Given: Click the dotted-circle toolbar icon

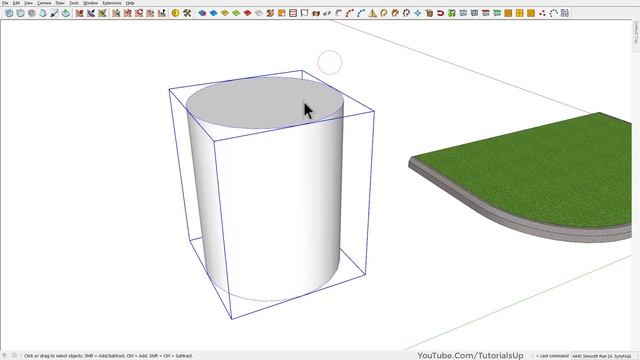Looking at the screenshot, I should tap(553, 13).
